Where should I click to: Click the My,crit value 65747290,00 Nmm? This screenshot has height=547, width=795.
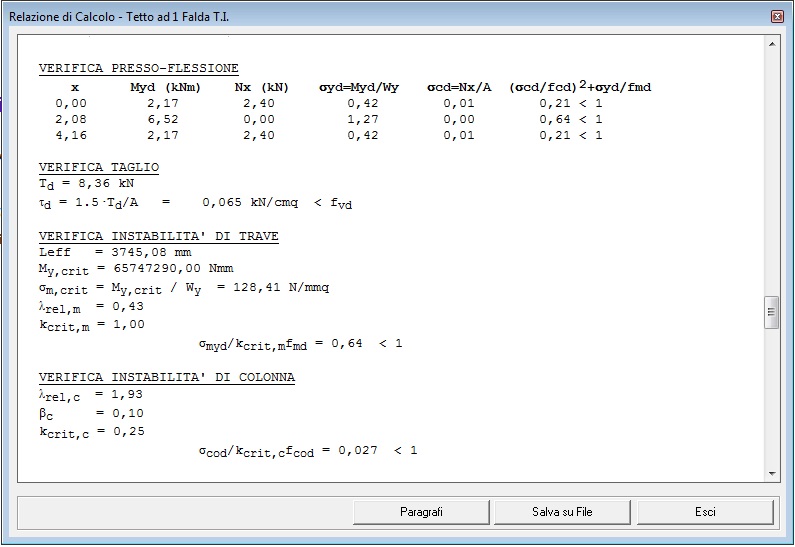[x=173, y=268]
